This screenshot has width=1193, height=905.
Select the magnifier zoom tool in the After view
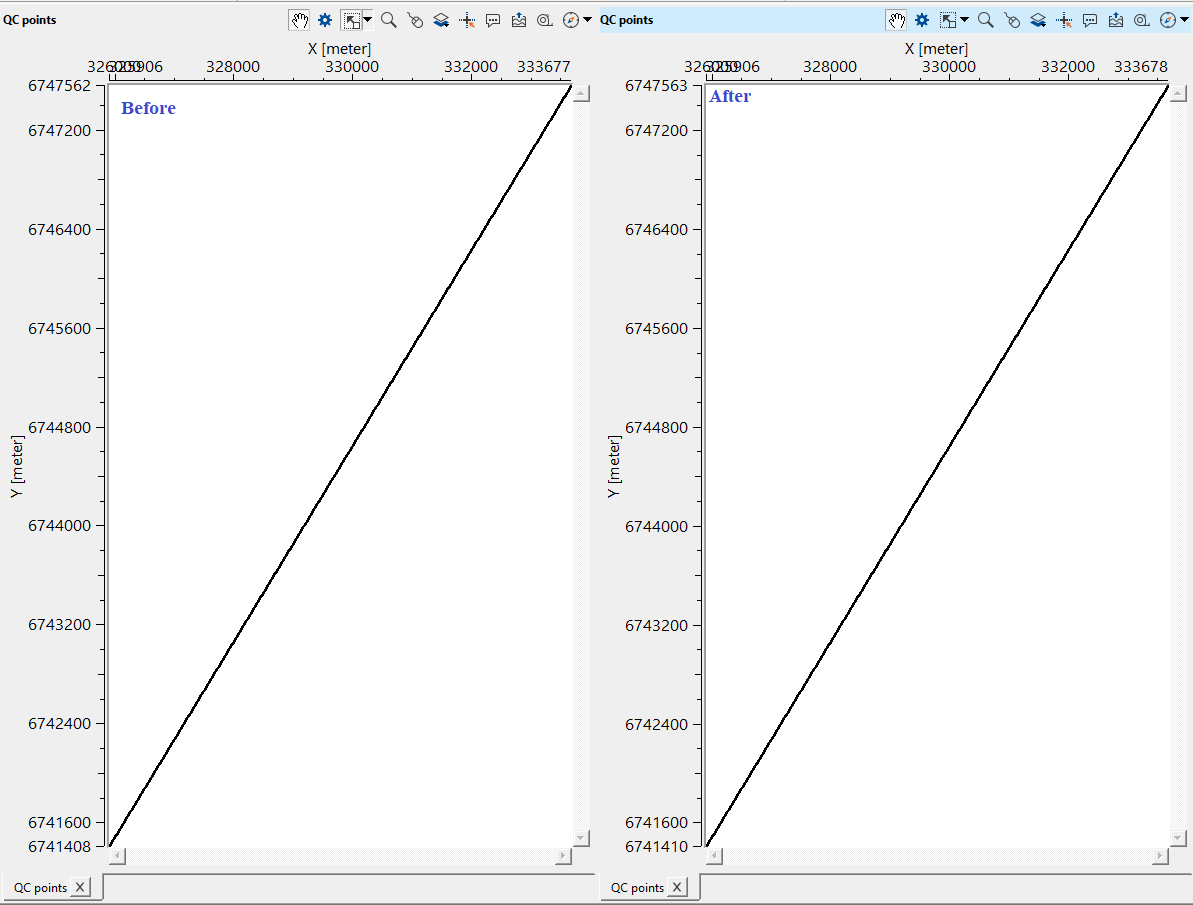pyautogui.click(x=985, y=19)
